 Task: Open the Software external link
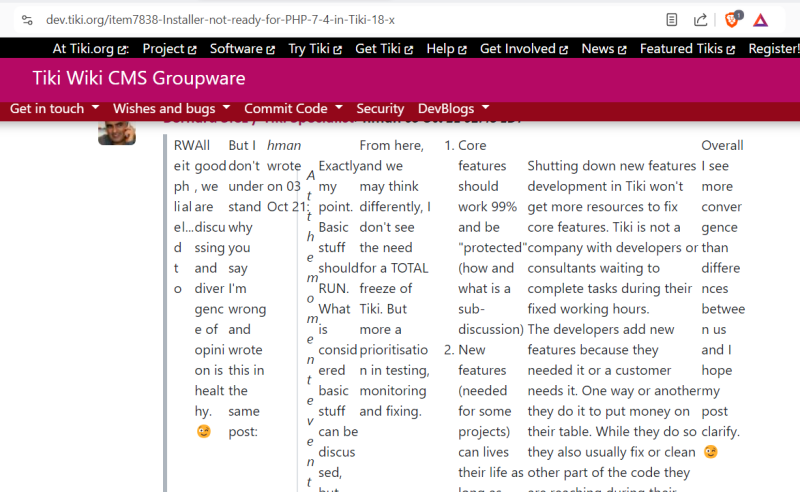(242, 48)
